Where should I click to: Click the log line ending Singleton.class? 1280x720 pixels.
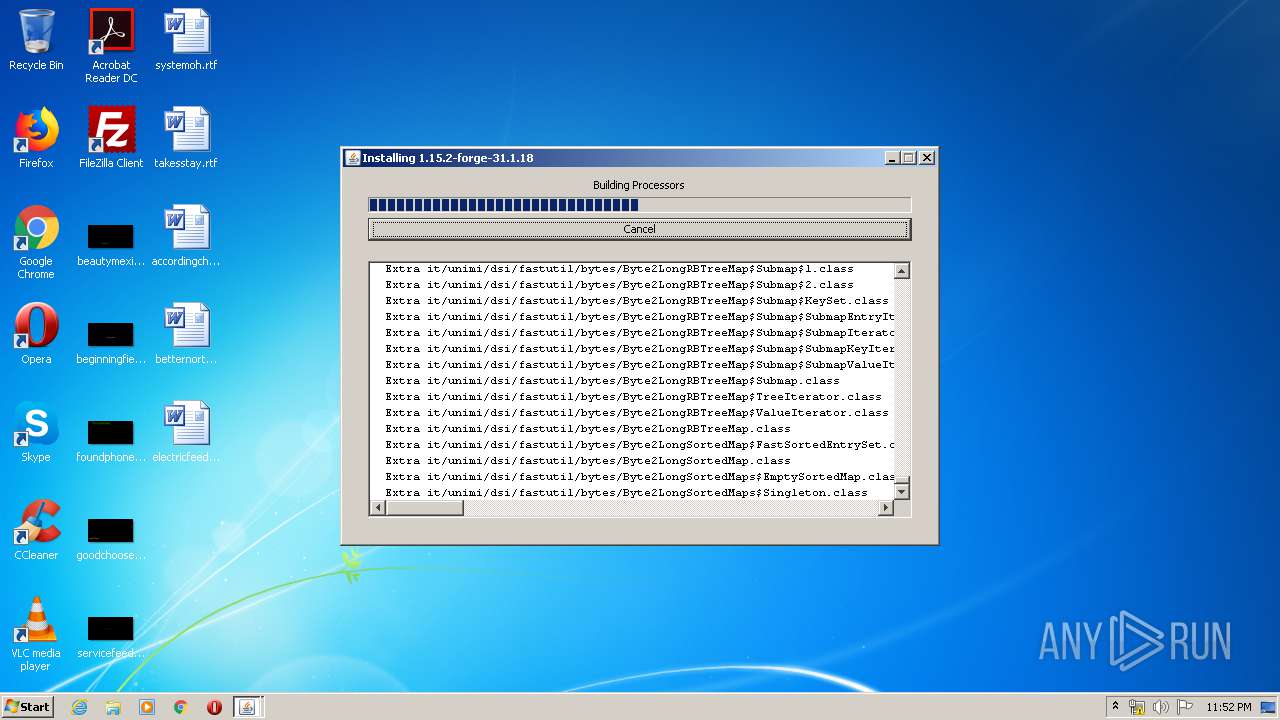point(626,493)
